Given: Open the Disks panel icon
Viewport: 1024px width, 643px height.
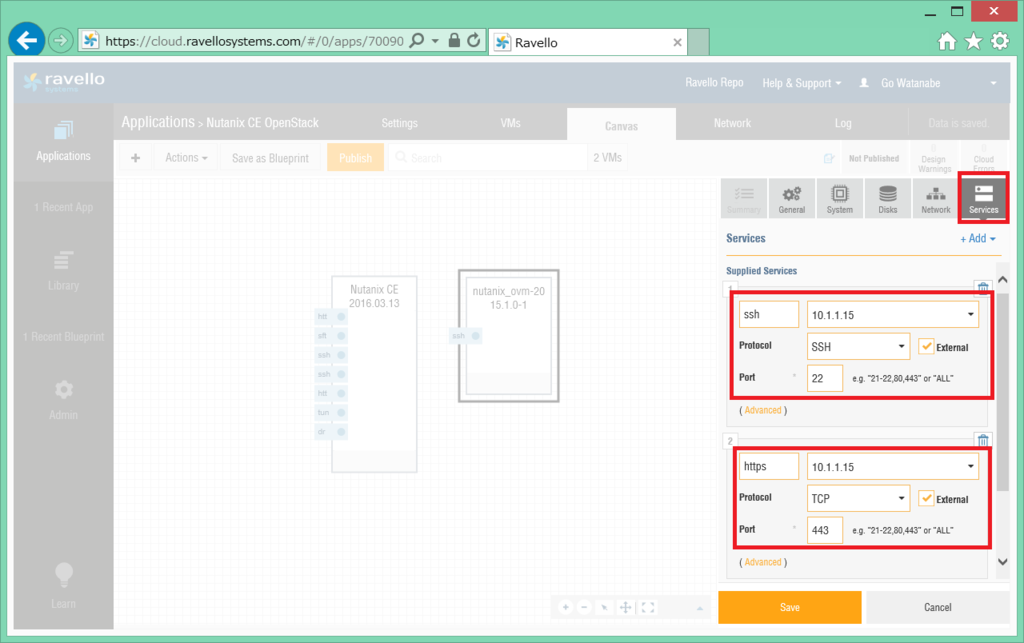Looking at the screenshot, I should click(888, 198).
